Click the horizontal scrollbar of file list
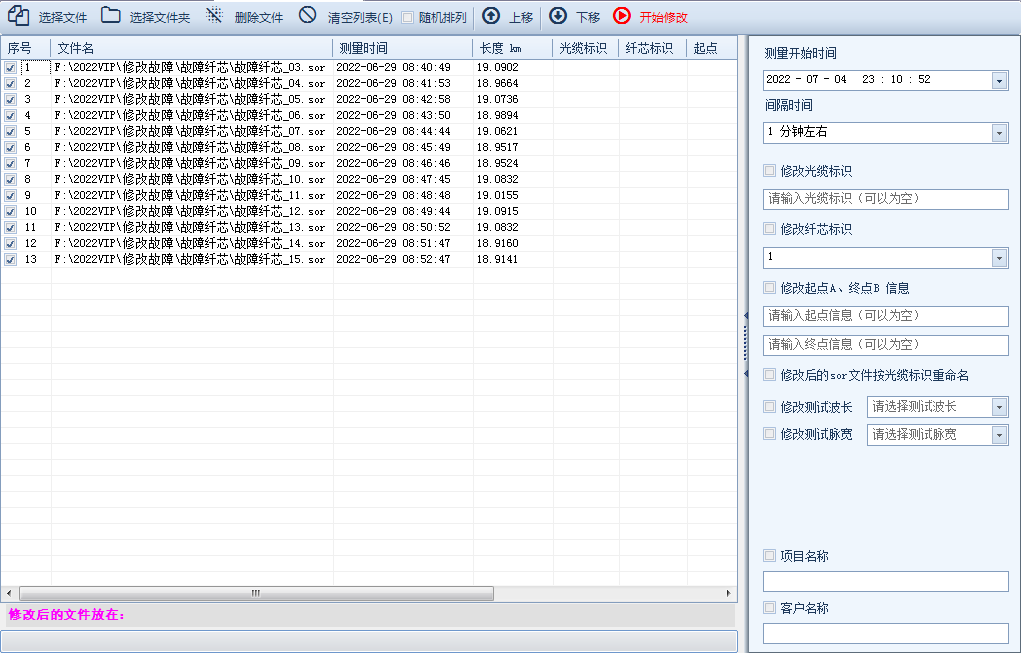The height and width of the screenshot is (653, 1021). [x=256, y=593]
